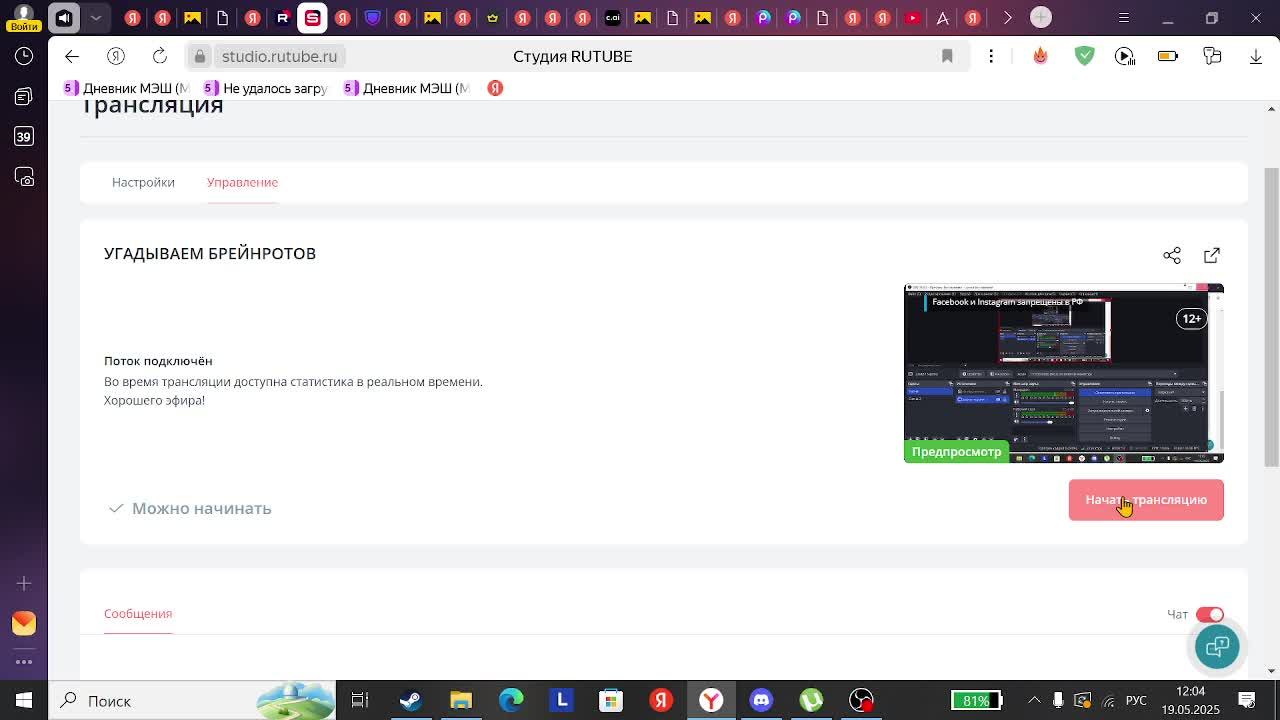Open browser history in sidebar

(24, 56)
